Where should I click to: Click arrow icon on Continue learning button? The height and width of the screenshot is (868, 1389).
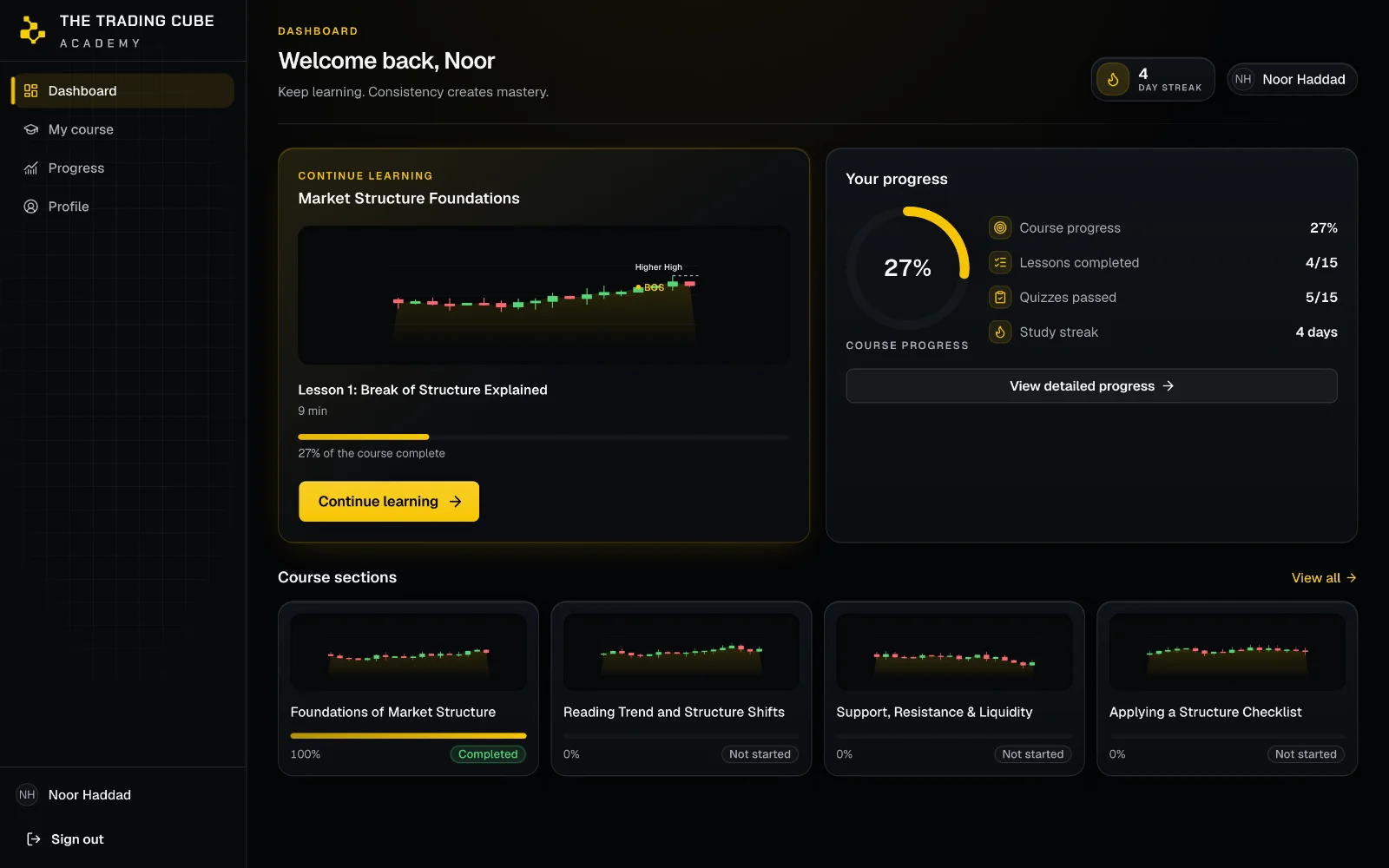tap(455, 502)
